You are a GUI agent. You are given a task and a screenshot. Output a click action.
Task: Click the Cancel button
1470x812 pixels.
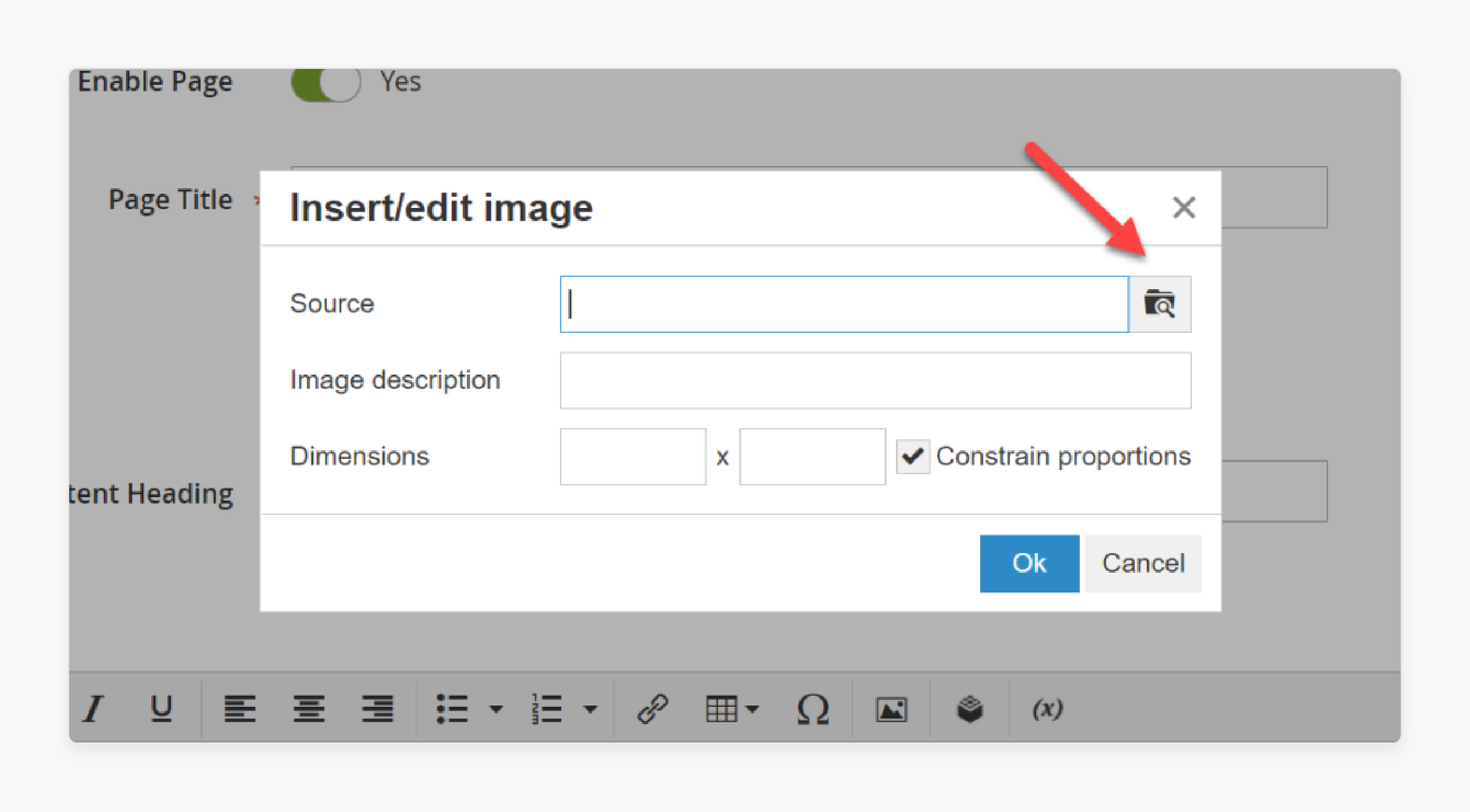pos(1143,563)
